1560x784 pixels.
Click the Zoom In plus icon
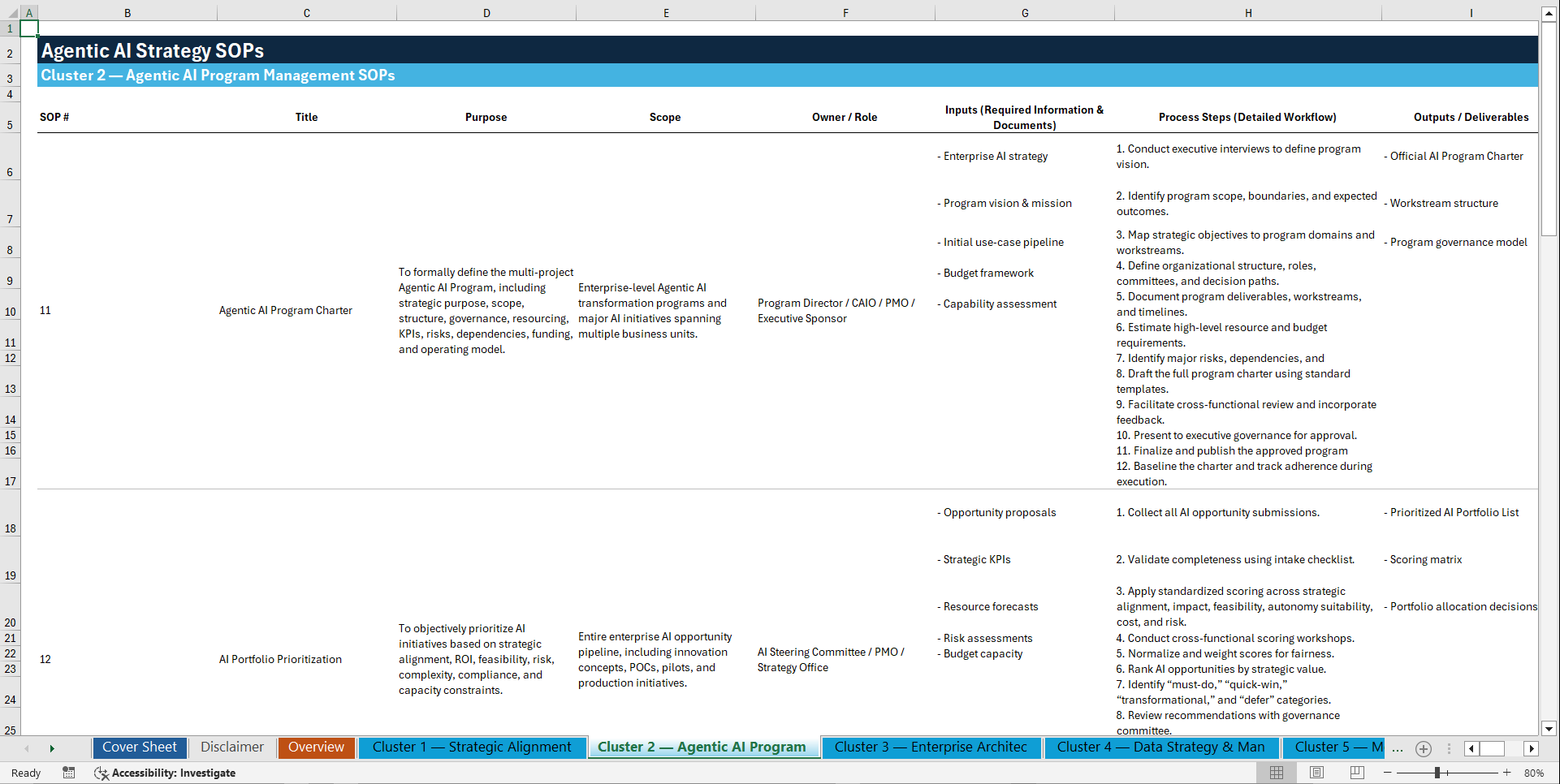click(1507, 773)
